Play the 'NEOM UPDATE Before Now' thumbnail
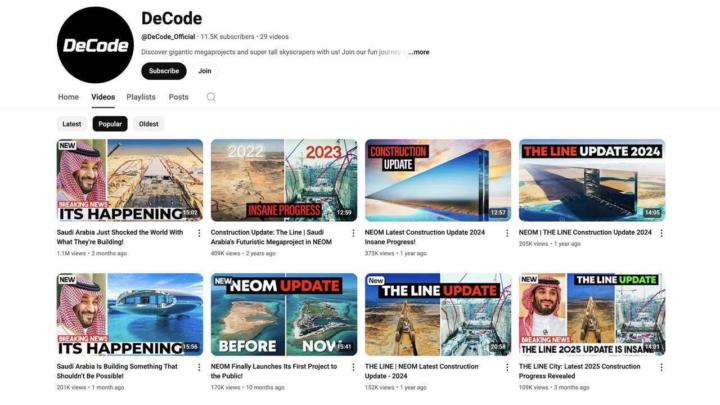The width and height of the screenshot is (720, 405). [x=284, y=315]
